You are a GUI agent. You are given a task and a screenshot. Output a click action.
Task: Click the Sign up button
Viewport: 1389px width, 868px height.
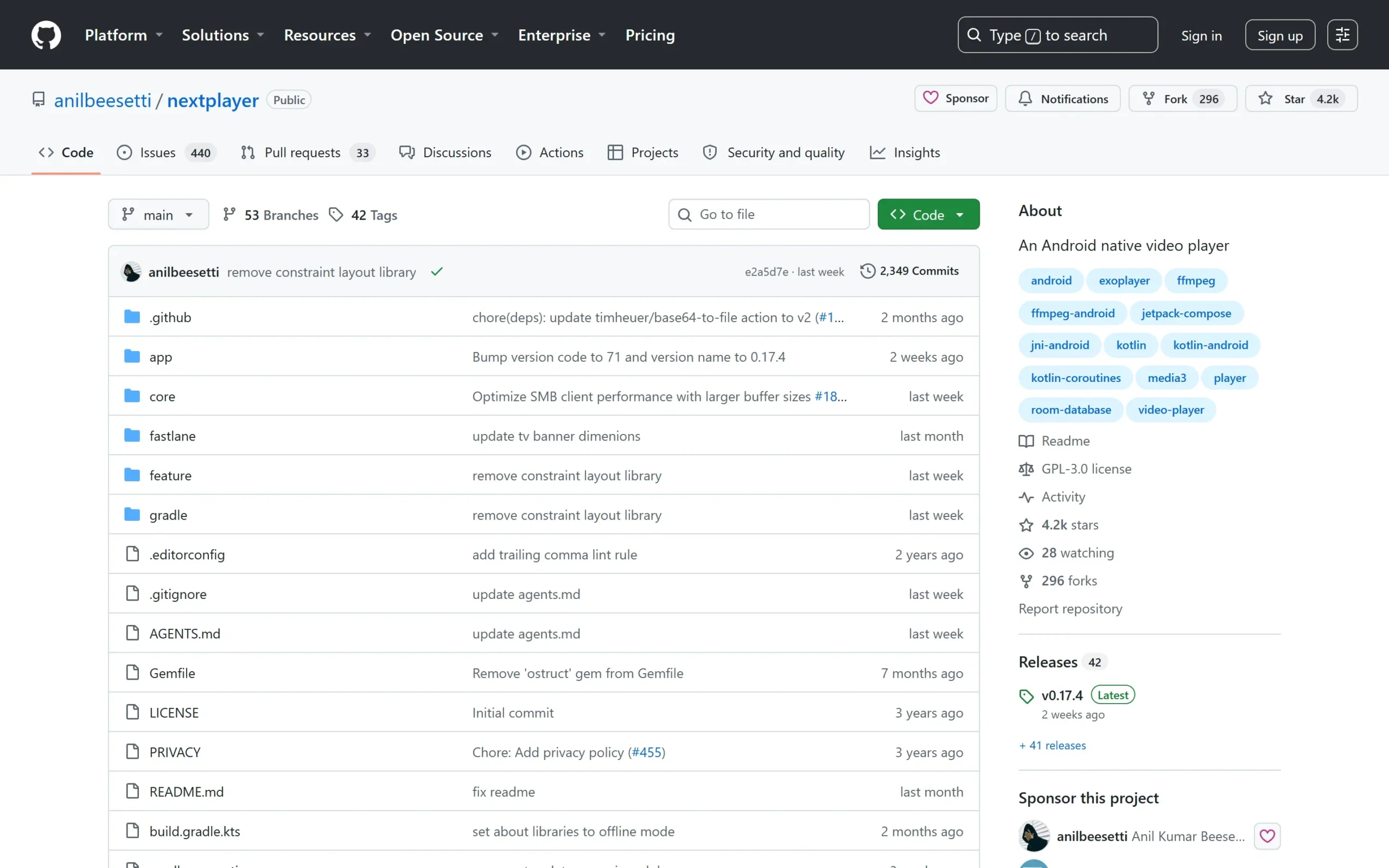pyautogui.click(x=1280, y=35)
